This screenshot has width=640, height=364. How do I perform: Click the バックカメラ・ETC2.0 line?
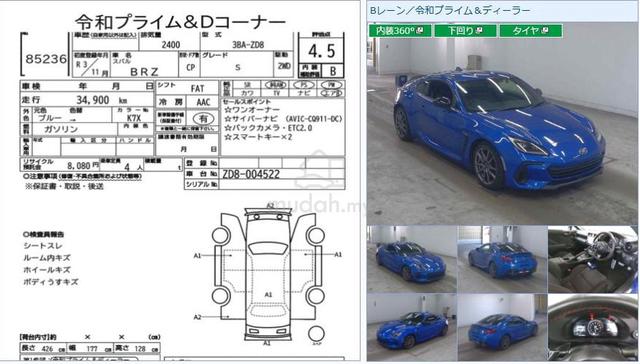[268, 128]
